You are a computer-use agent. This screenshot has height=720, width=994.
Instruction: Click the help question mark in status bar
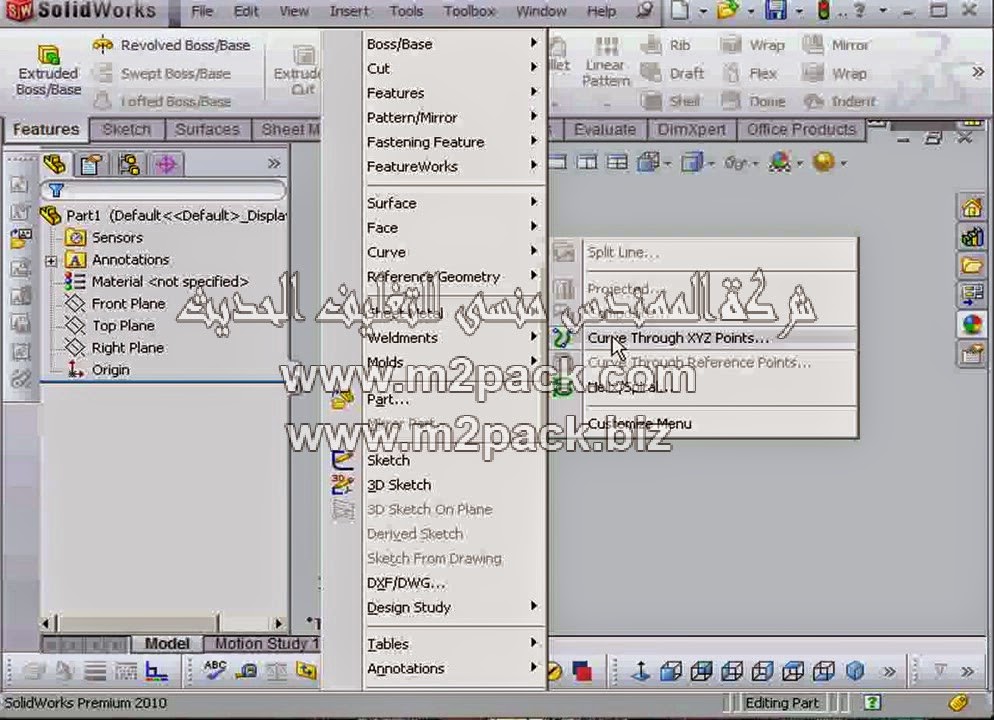tap(872, 702)
